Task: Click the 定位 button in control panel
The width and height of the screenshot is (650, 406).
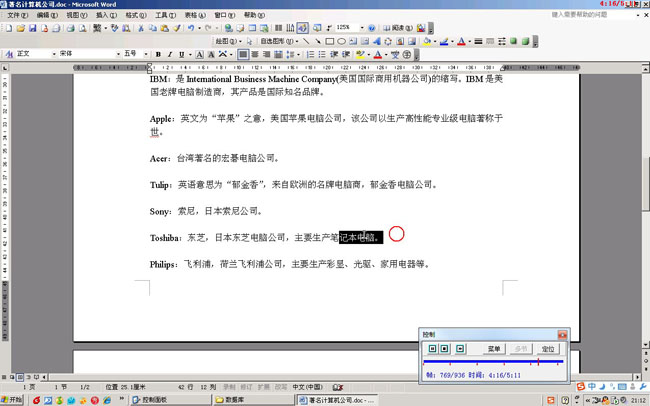Action: point(548,349)
